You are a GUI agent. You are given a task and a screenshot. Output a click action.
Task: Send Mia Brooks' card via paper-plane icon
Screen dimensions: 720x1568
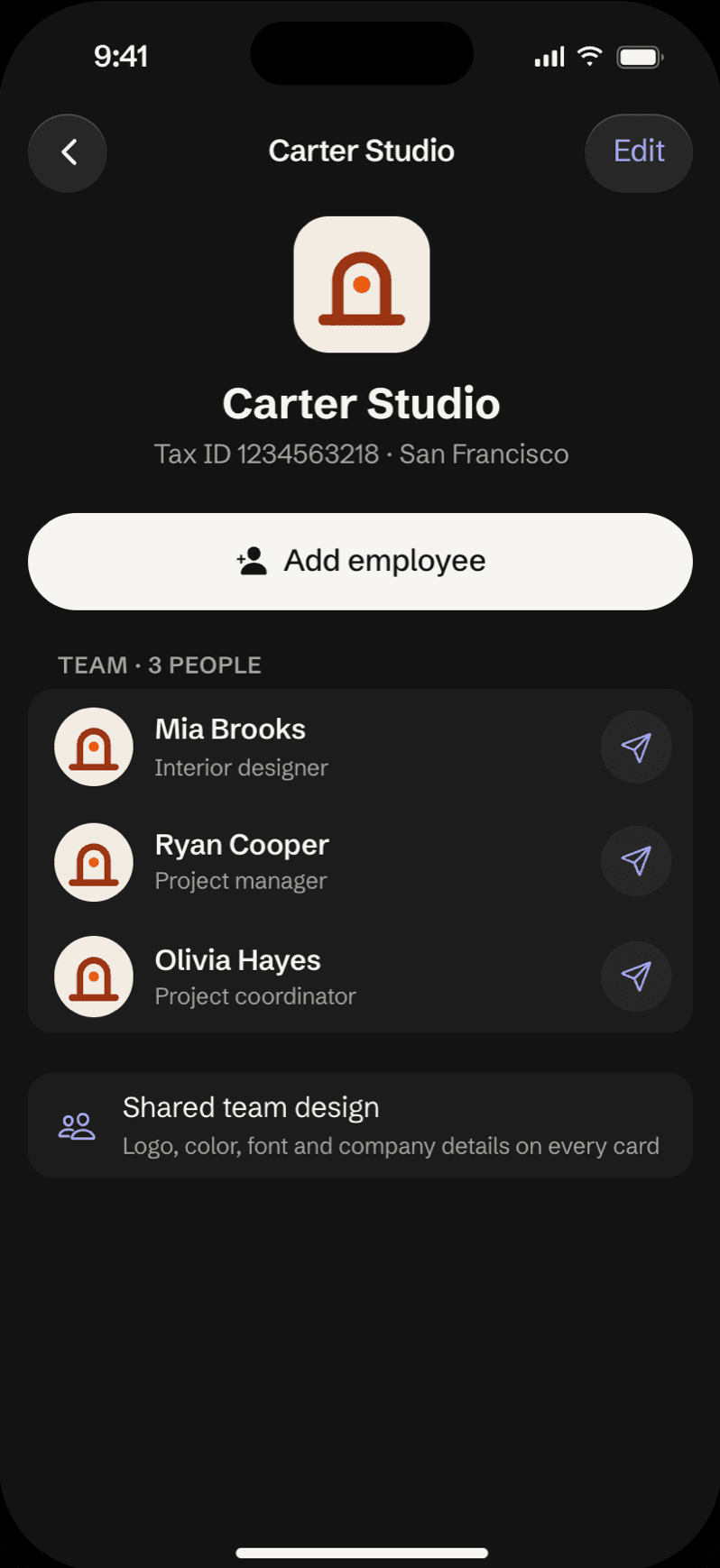pyautogui.click(x=636, y=747)
